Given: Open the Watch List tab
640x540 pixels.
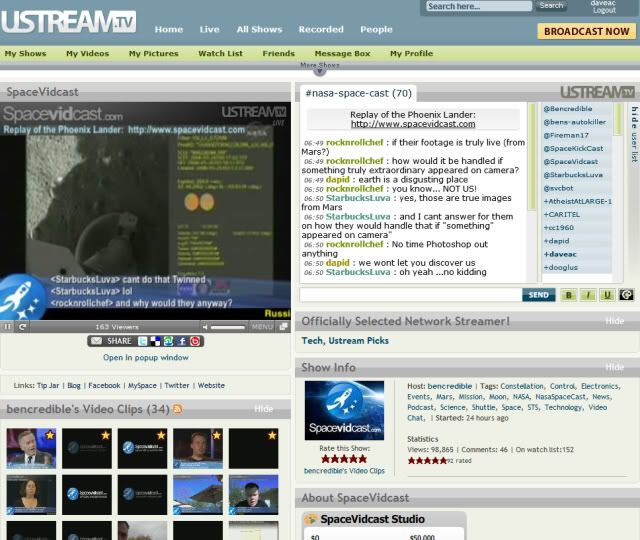Looking at the screenshot, I should (x=220, y=53).
